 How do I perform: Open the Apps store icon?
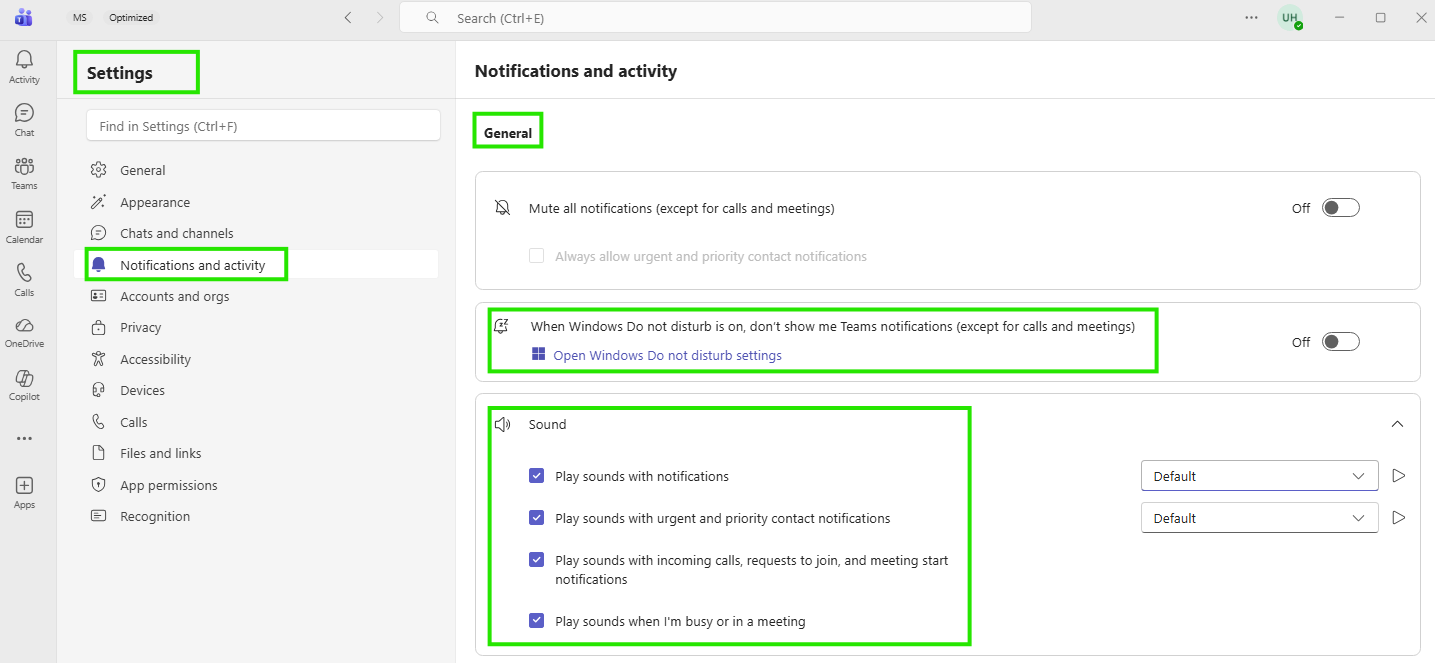(24, 492)
